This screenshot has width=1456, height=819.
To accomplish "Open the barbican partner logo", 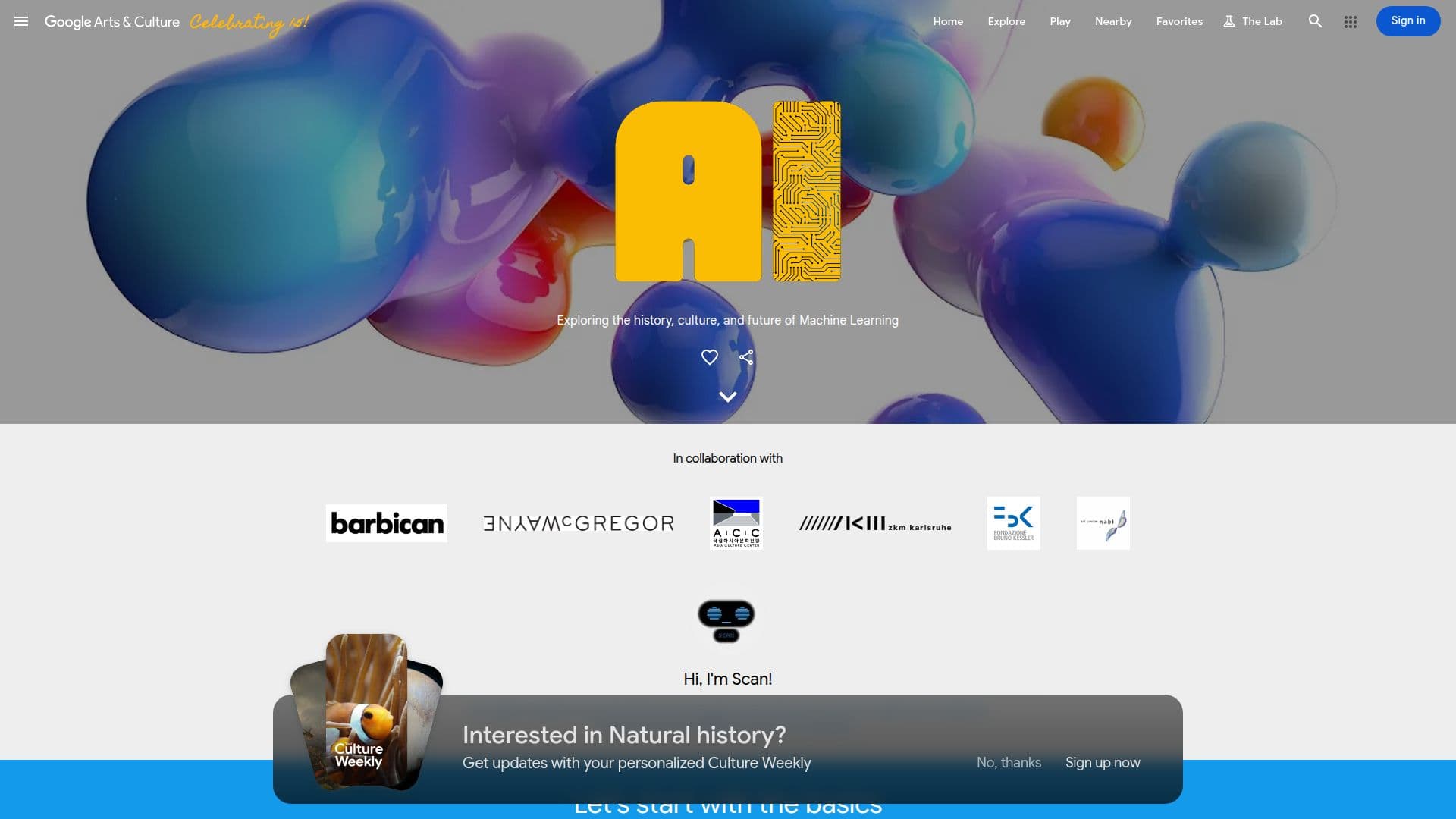I will [387, 523].
